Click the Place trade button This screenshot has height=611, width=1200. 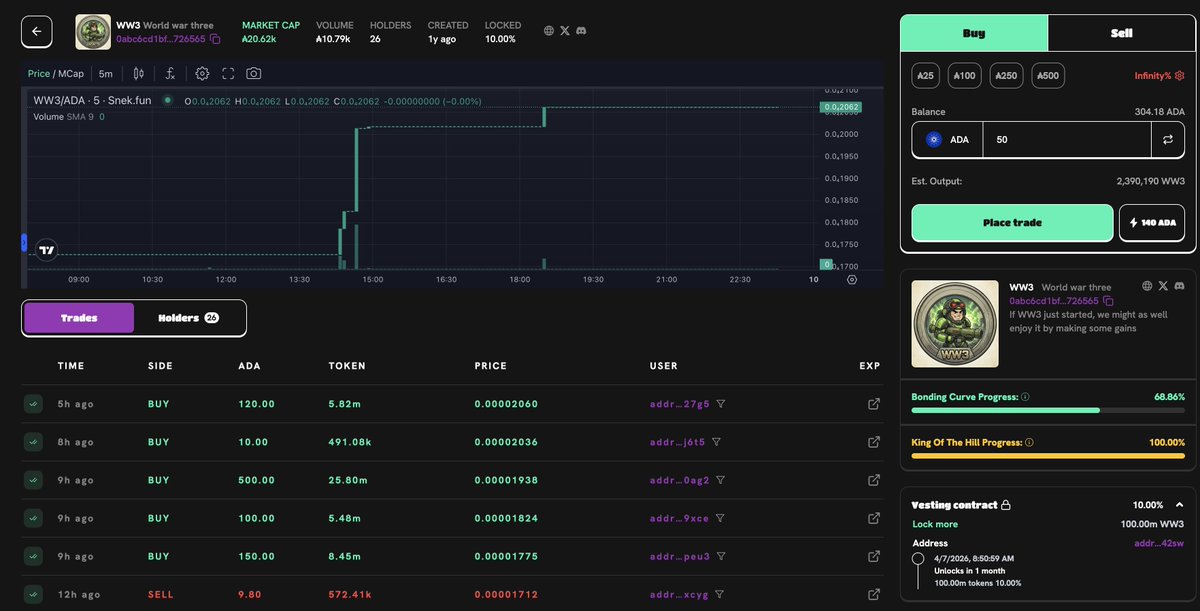click(x=1012, y=223)
